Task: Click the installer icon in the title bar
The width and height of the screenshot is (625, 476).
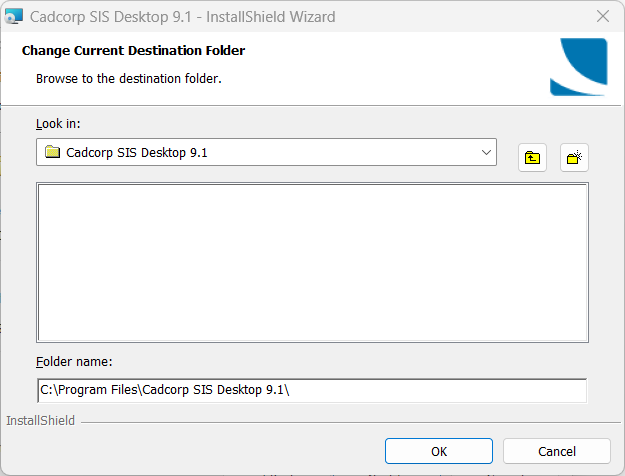Action: pos(14,16)
